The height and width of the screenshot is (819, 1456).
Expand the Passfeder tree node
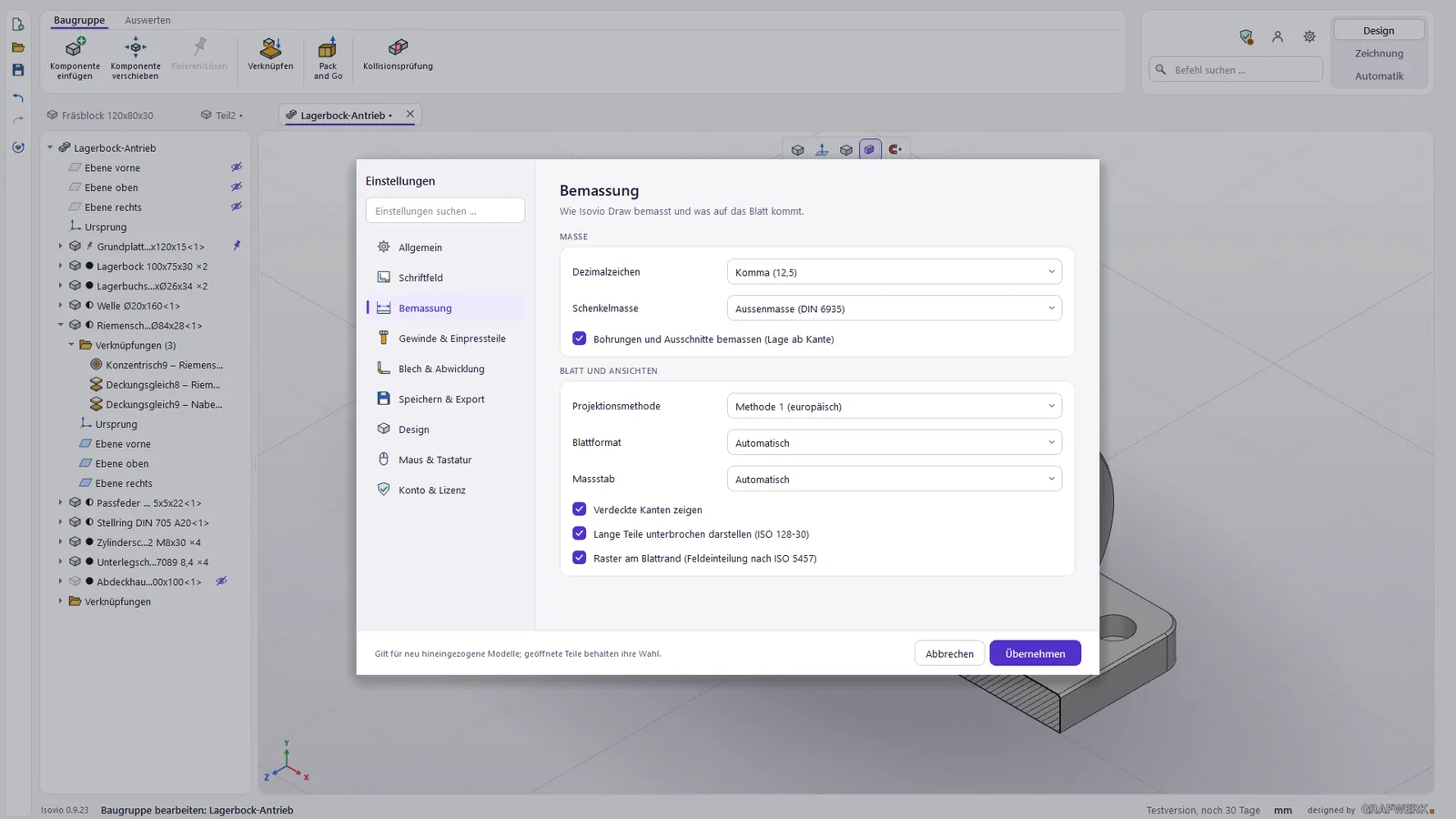(61, 502)
